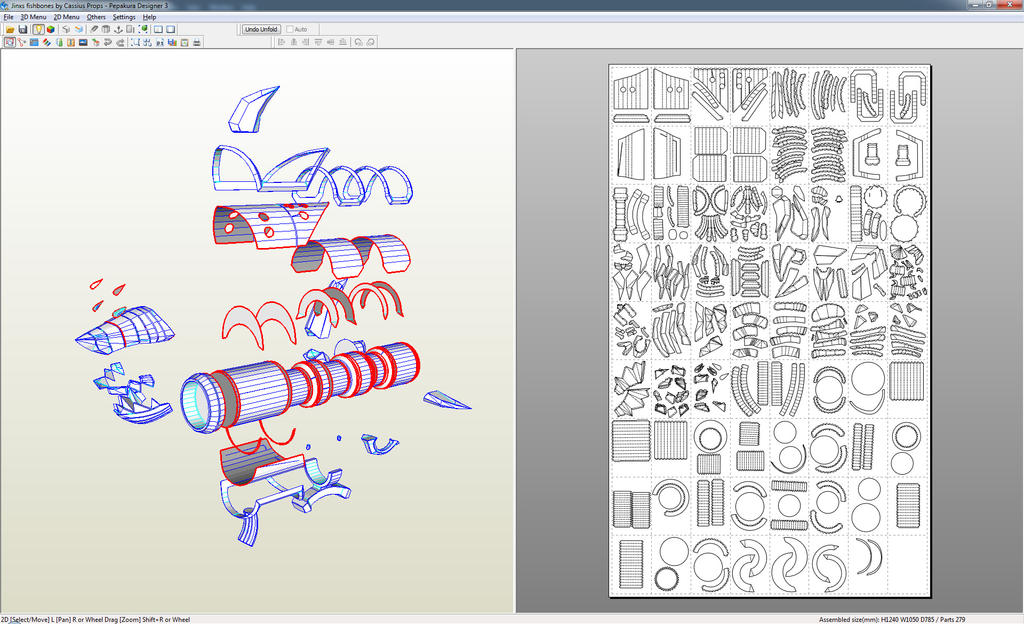Image resolution: width=1024 pixels, height=624 pixels.
Task: Open the File menu
Action: pyautogui.click(x=8, y=17)
